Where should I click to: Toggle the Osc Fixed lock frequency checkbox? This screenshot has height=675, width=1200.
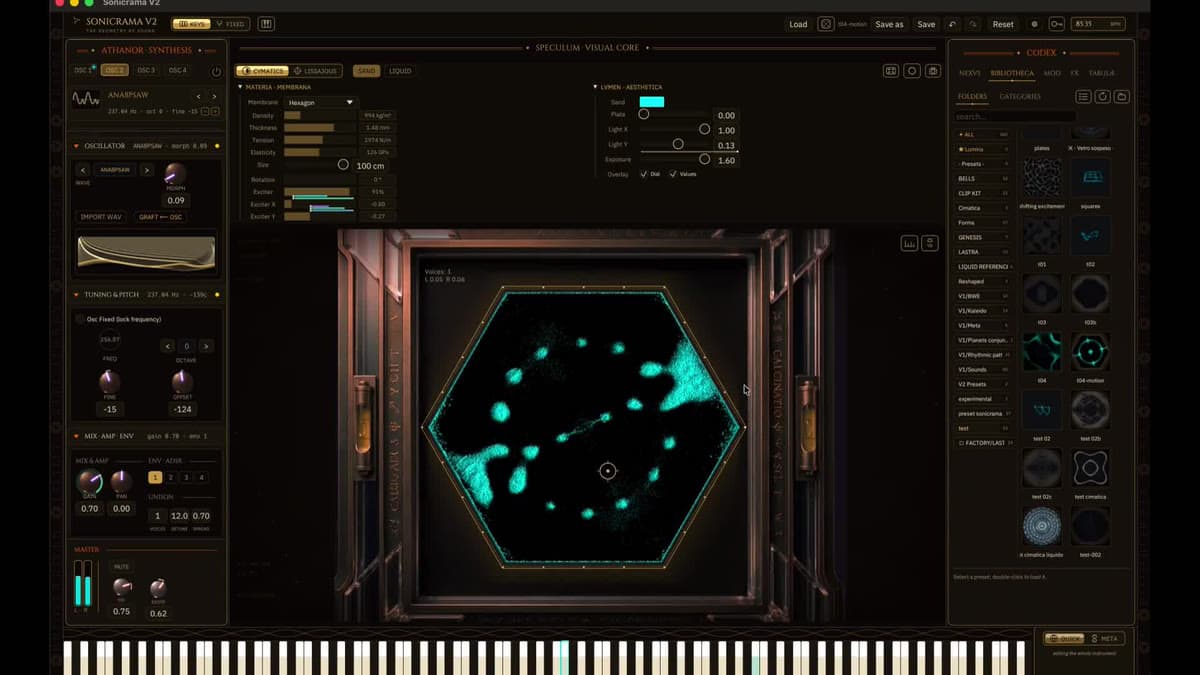80,319
